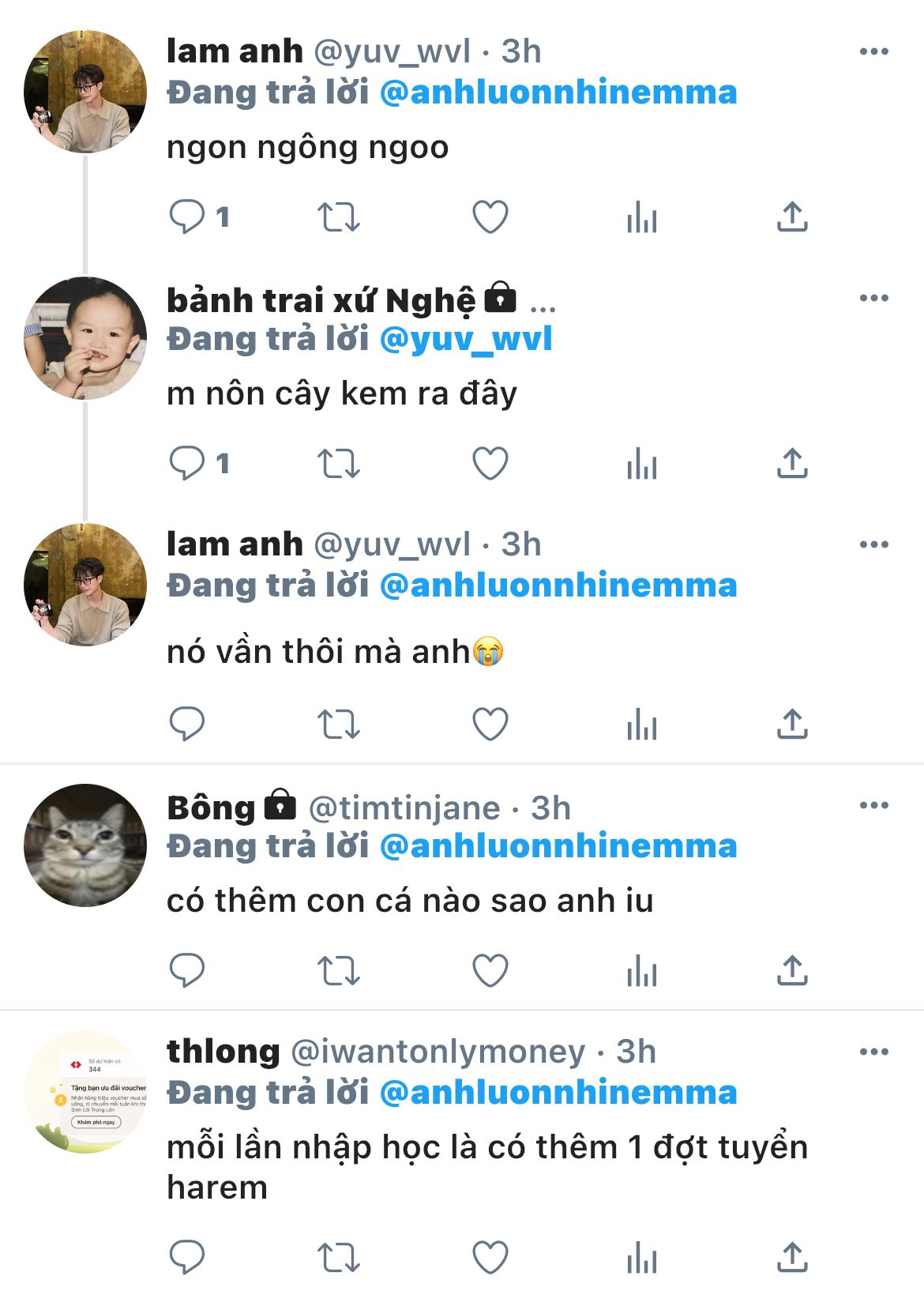Image resolution: width=924 pixels, height=1295 pixels.
Task: Like the "m nôn cây kem ra đây" reply
Action: coord(490,463)
